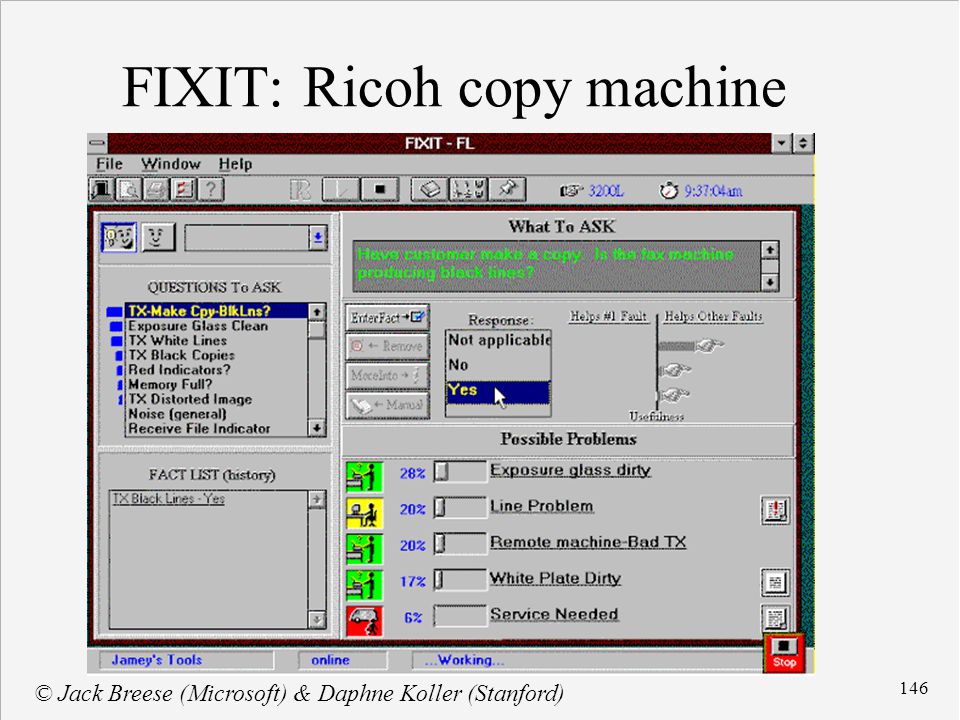Open the Service Needed link
This screenshot has height=720, width=960.
tap(554, 614)
